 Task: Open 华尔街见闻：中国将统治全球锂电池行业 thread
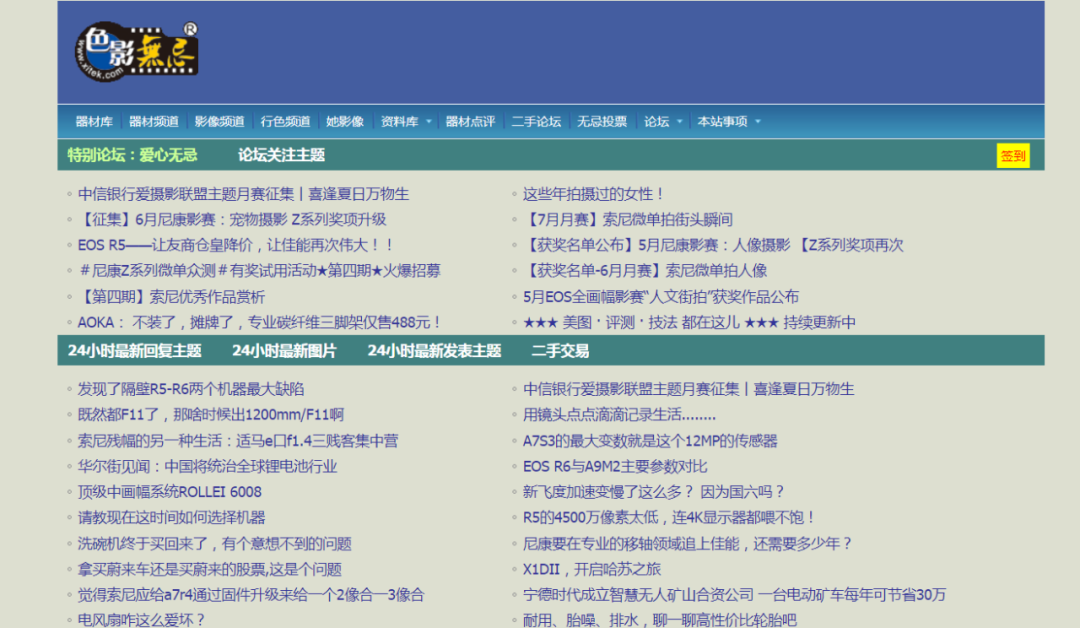coord(207,466)
